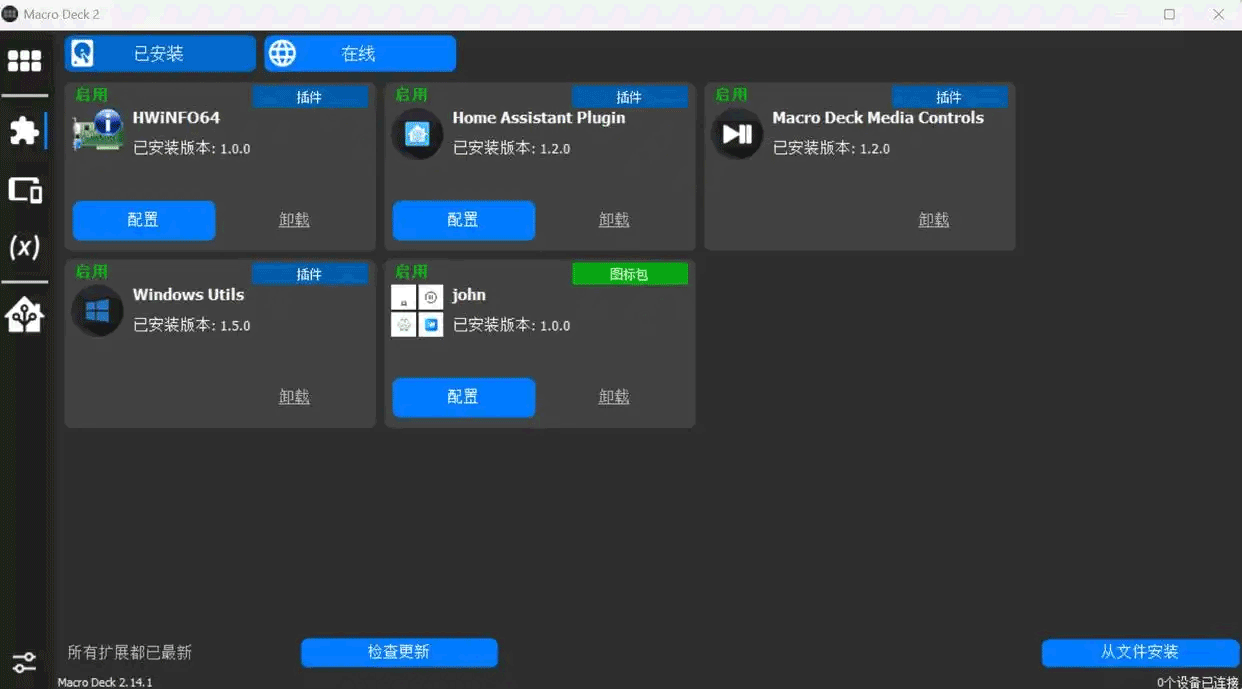Click the 插件 badge on Home Assistant card
The height and width of the screenshot is (689, 1242).
click(630, 97)
